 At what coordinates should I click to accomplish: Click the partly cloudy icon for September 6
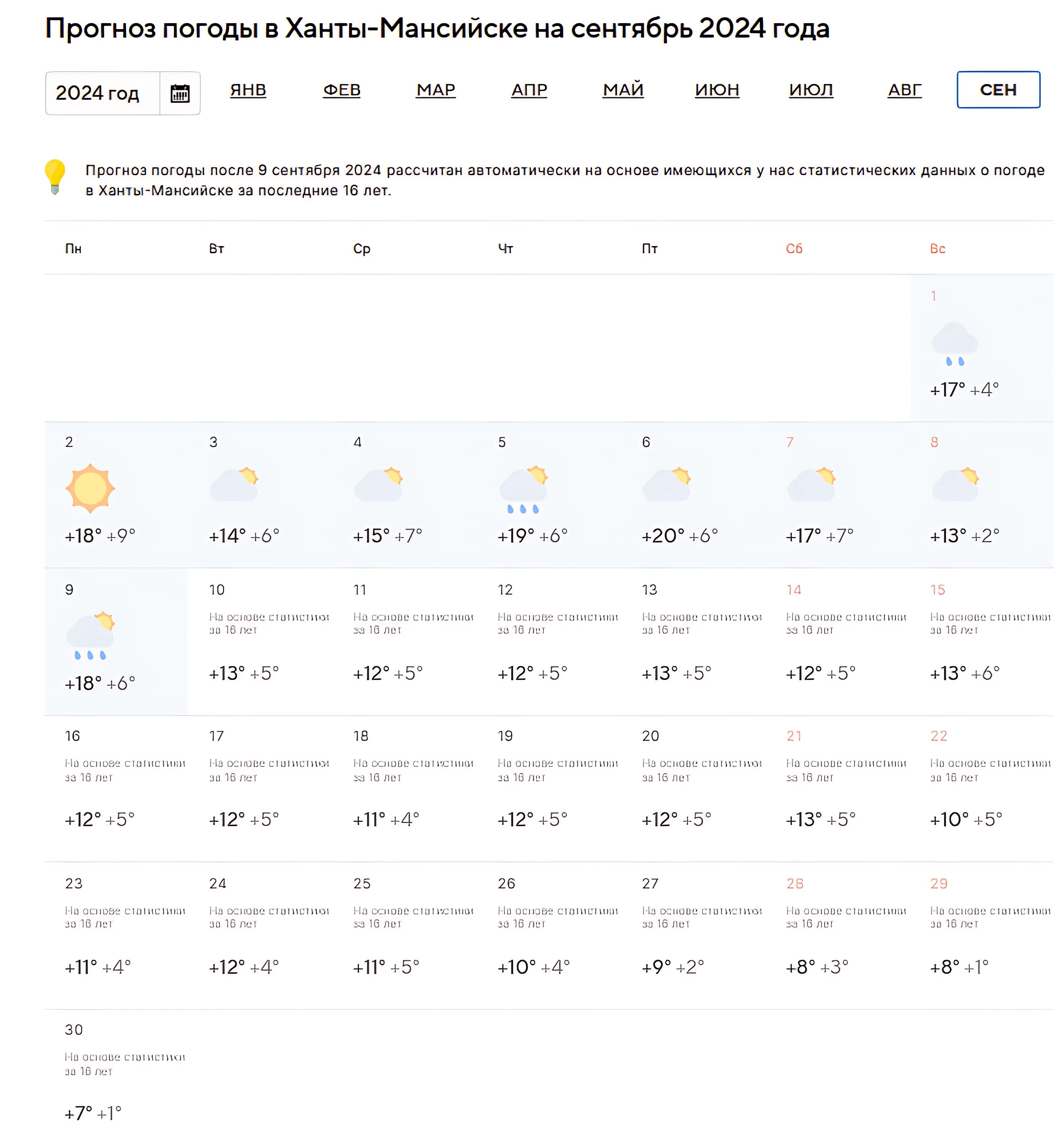coord(666,484)
